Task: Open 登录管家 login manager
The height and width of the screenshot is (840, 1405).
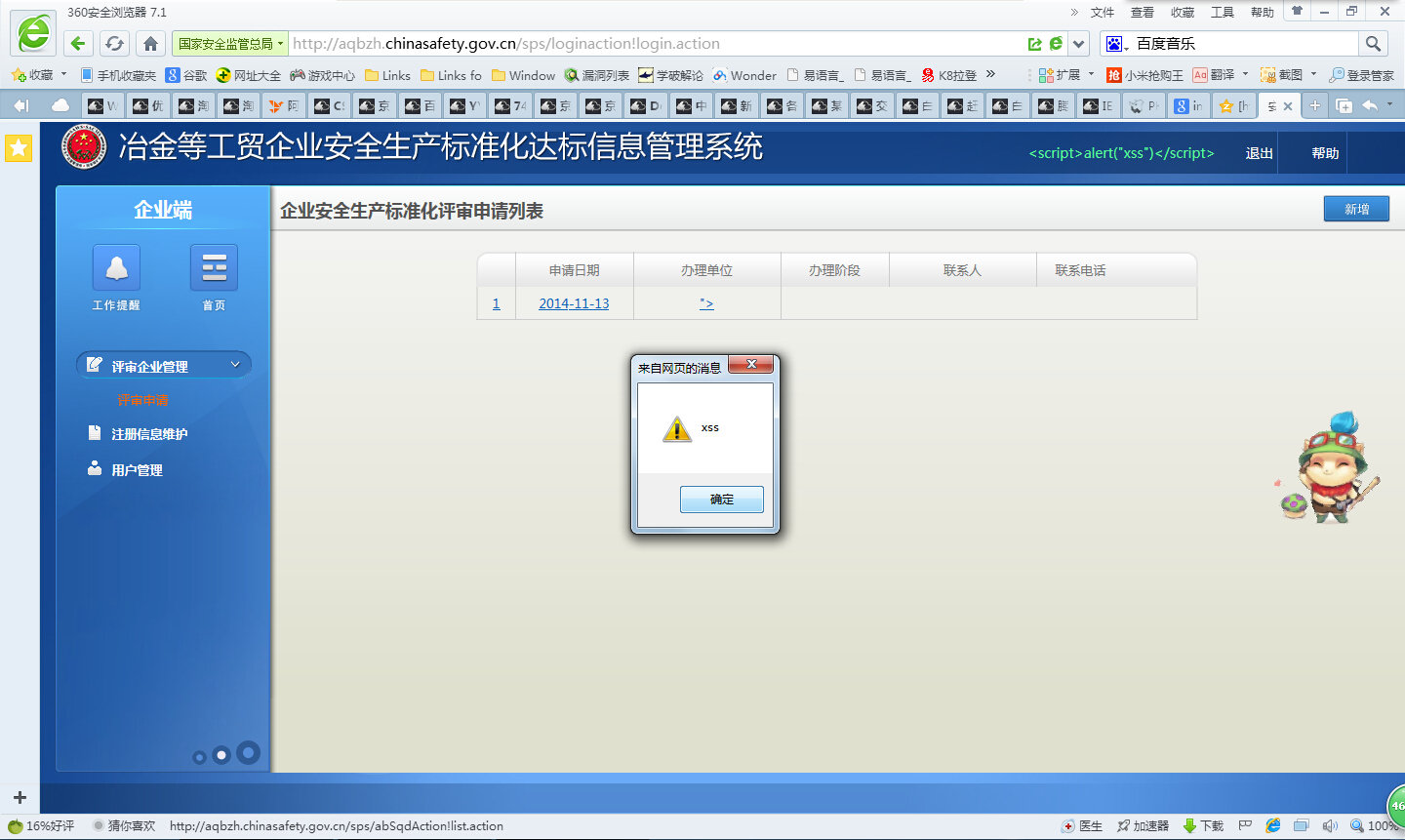Action: point(1362,75)
